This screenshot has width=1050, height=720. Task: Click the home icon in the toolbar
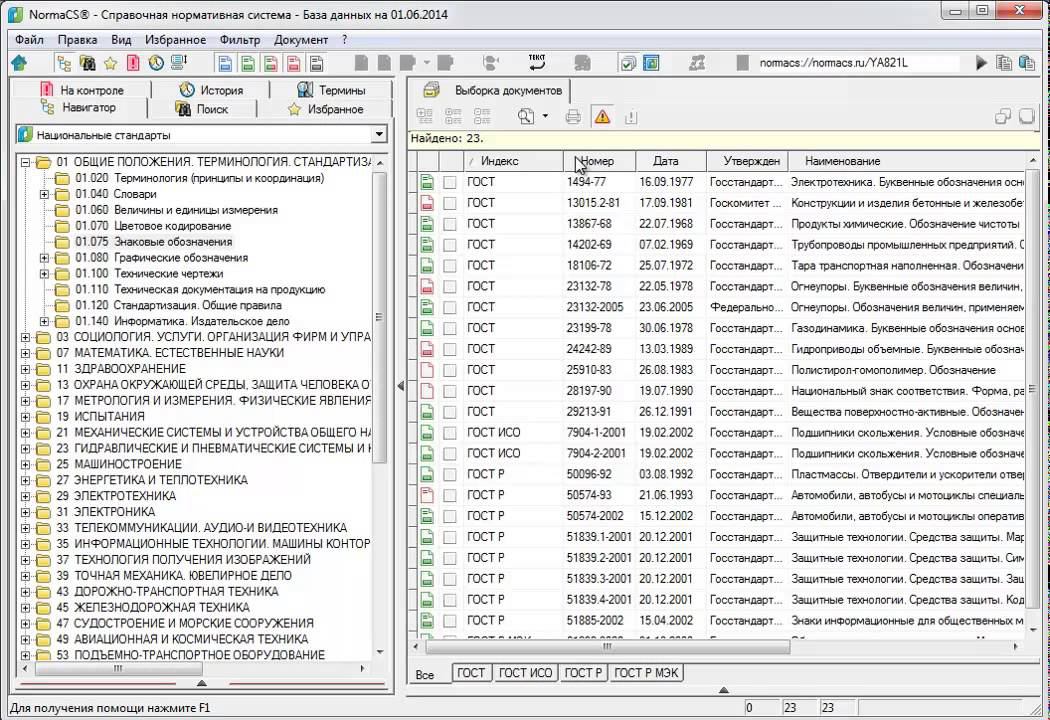19,63
